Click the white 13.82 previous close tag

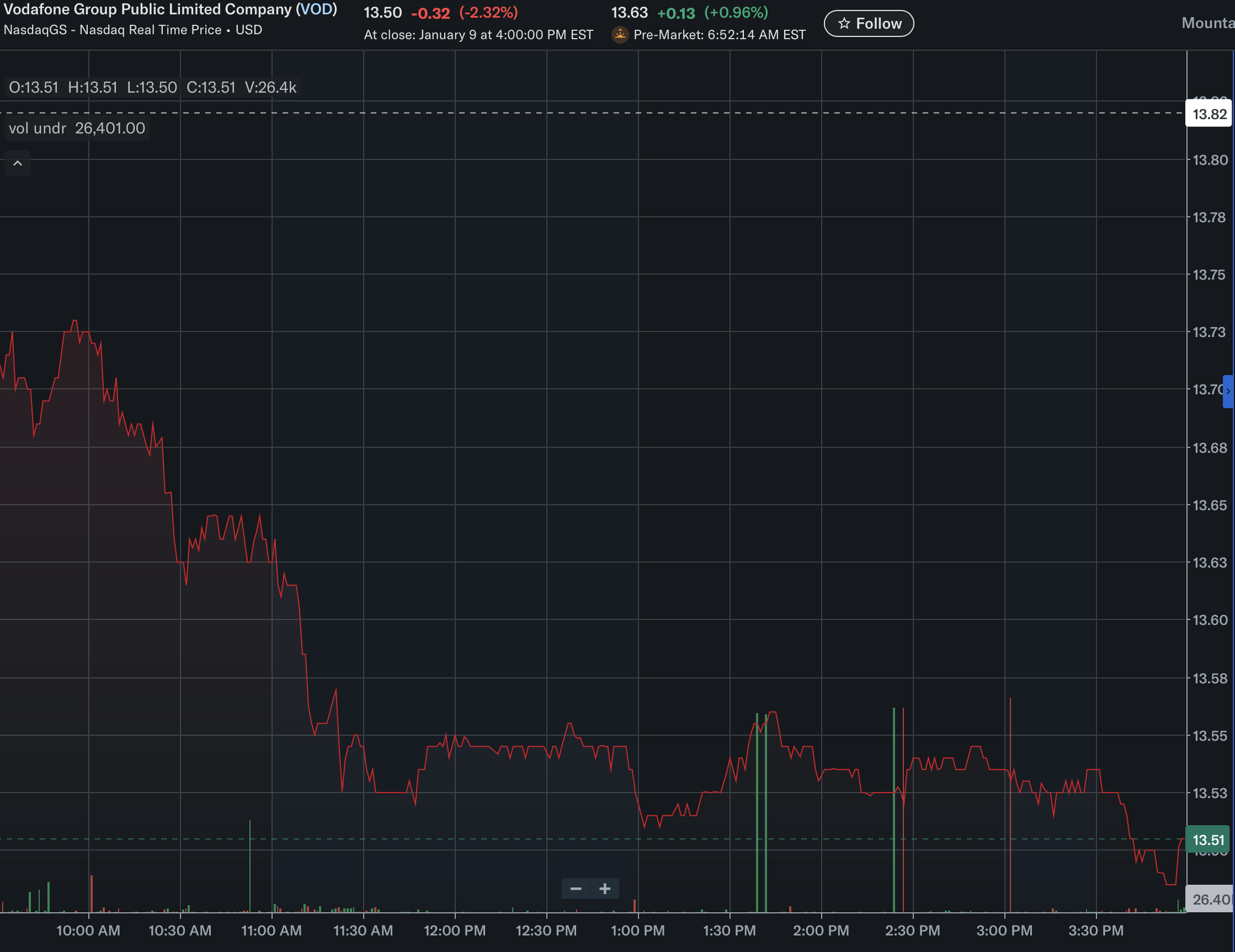coord(1209,114)
